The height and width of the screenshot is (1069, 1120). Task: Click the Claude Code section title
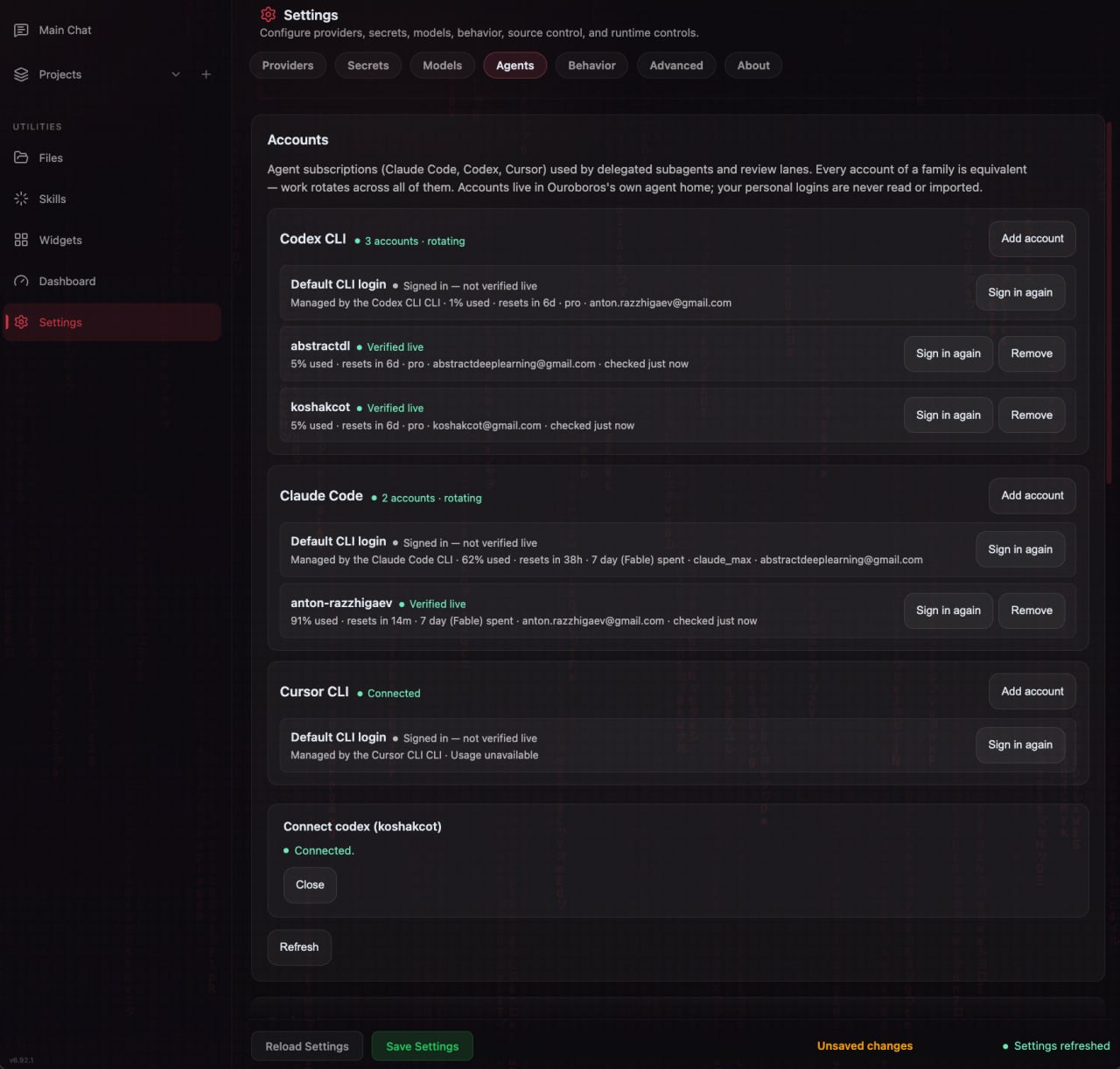tap(321, 496)
